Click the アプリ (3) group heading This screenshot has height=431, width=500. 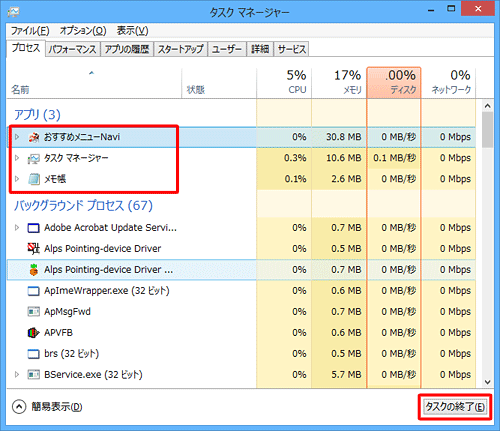click(x=37, y=115)
